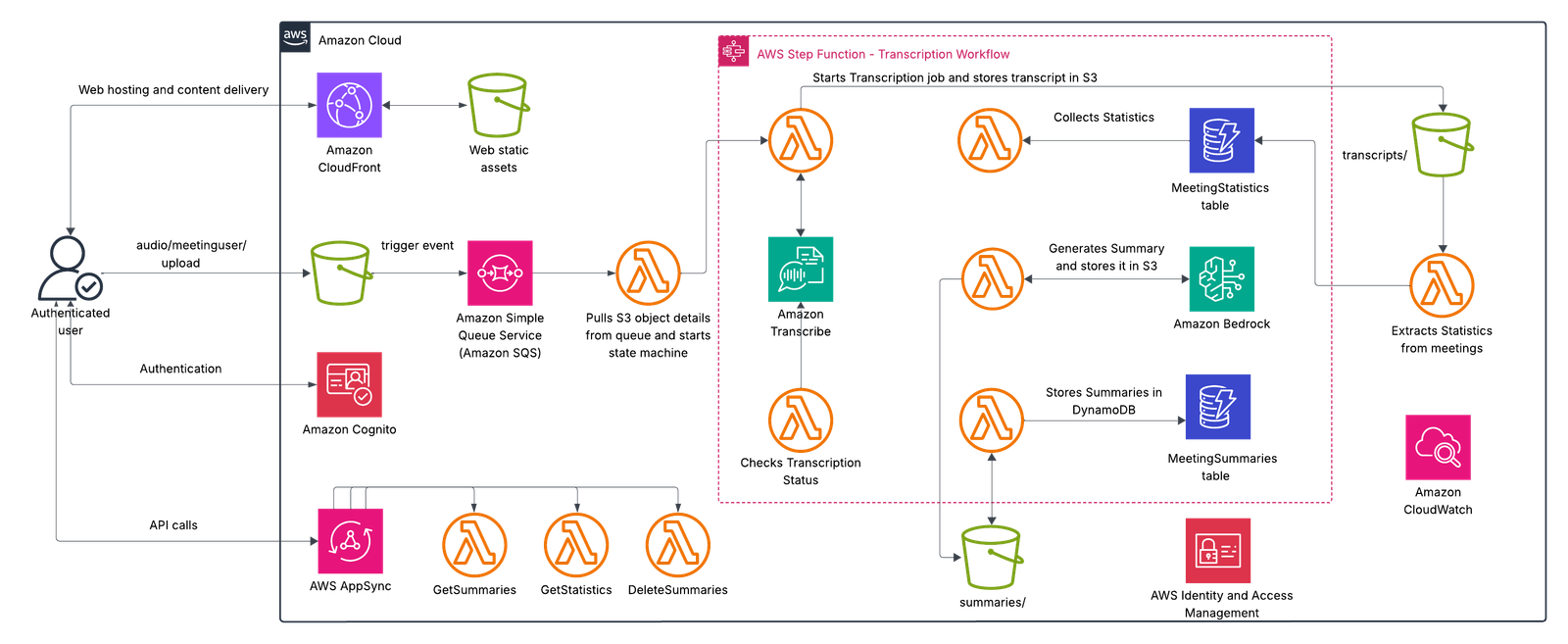Click the 'Amazon Cognito' text label

coord(349,429)
